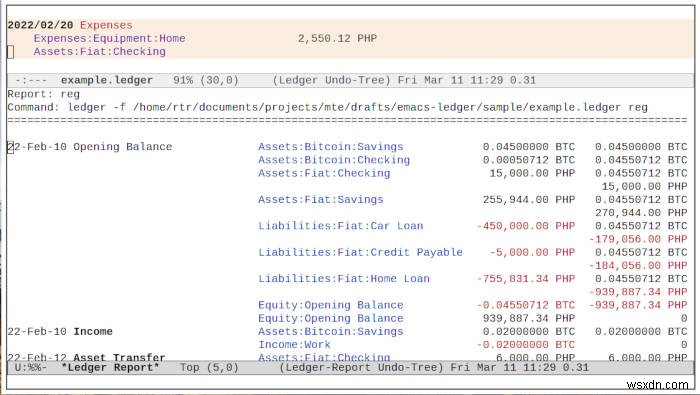Click the -450,000.00 PHP amount

[x=525, y=226]
